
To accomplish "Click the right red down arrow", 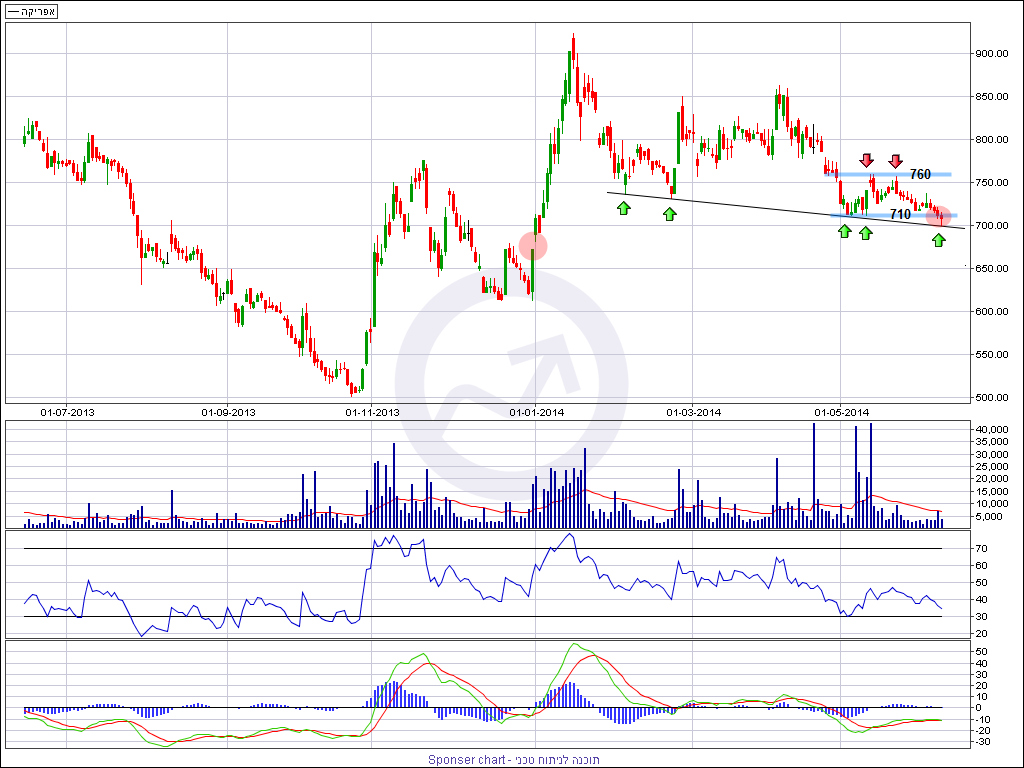I will (x=896, y=160).
